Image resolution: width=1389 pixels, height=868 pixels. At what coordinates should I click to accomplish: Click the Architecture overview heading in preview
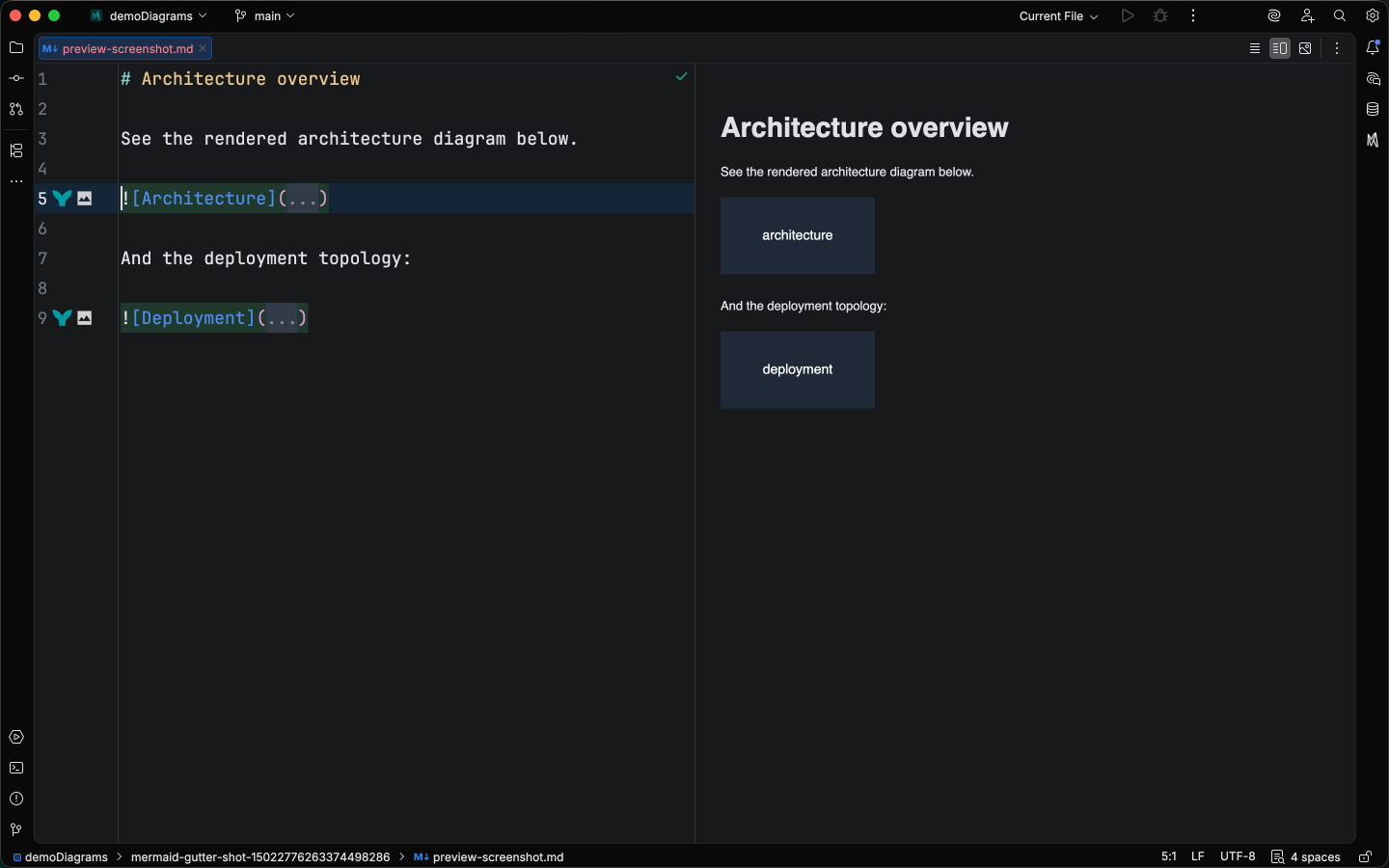pyautogui.click(x=864, y=127)
